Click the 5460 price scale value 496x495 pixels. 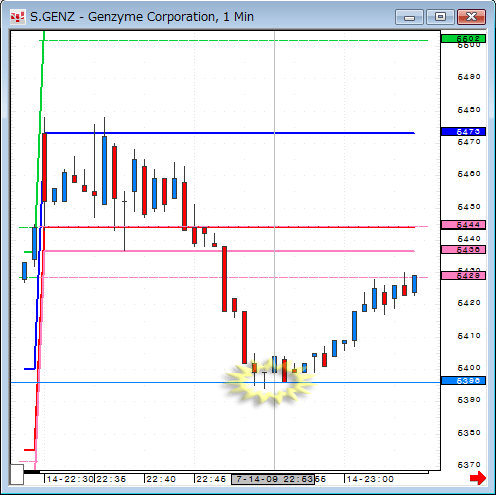click(x=469, y=174)
